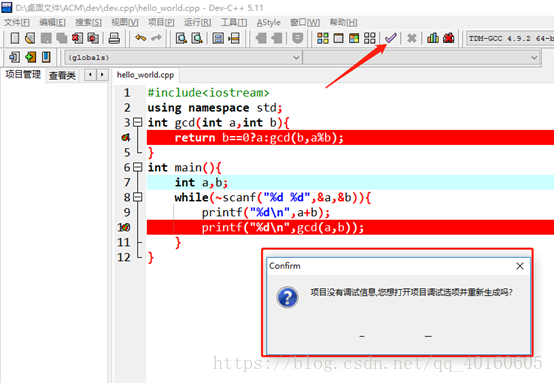Switch to the 查看类 tab
The image size is (554, 383).
[62, 75]
